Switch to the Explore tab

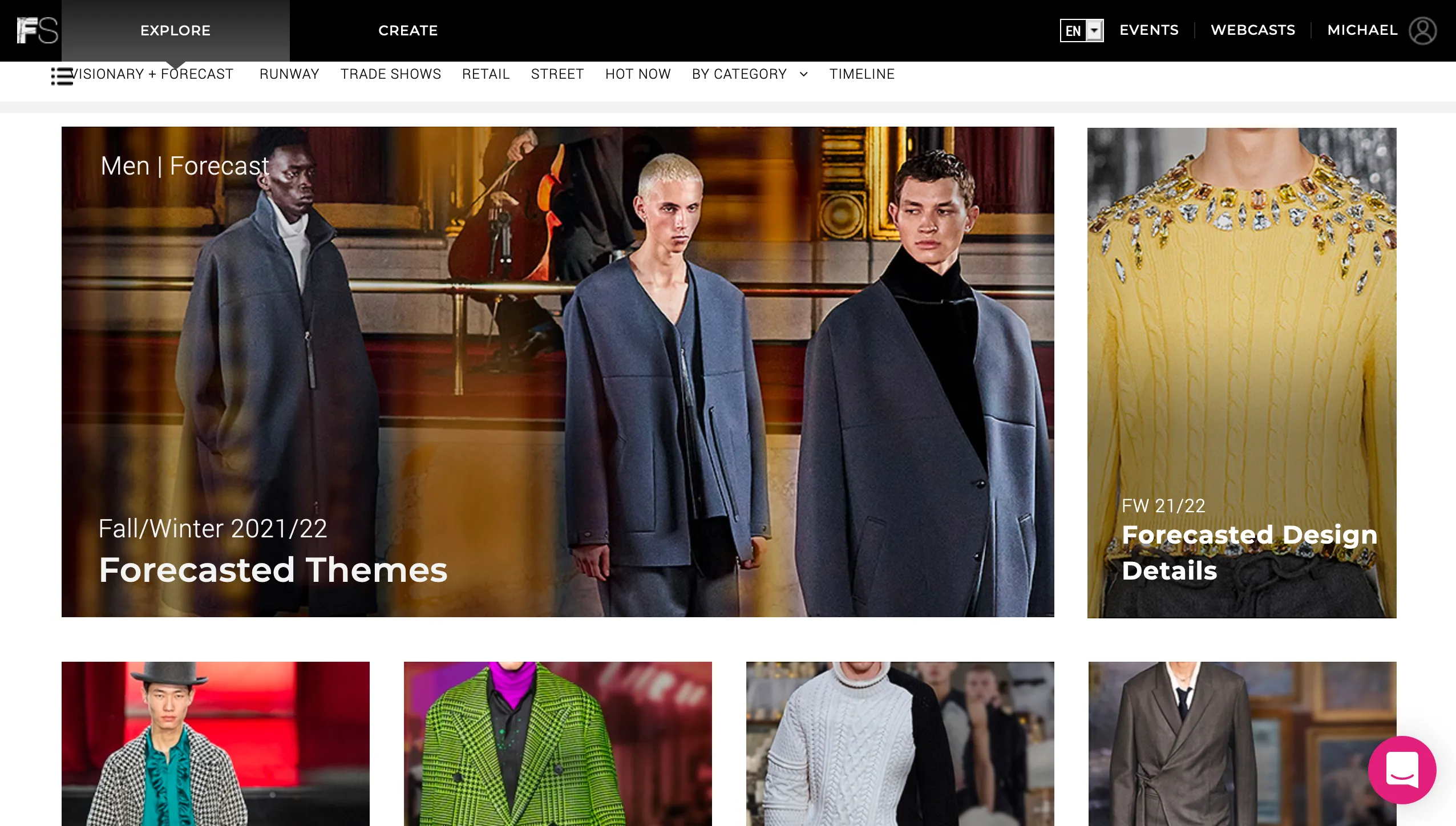[x=175, y=30]
